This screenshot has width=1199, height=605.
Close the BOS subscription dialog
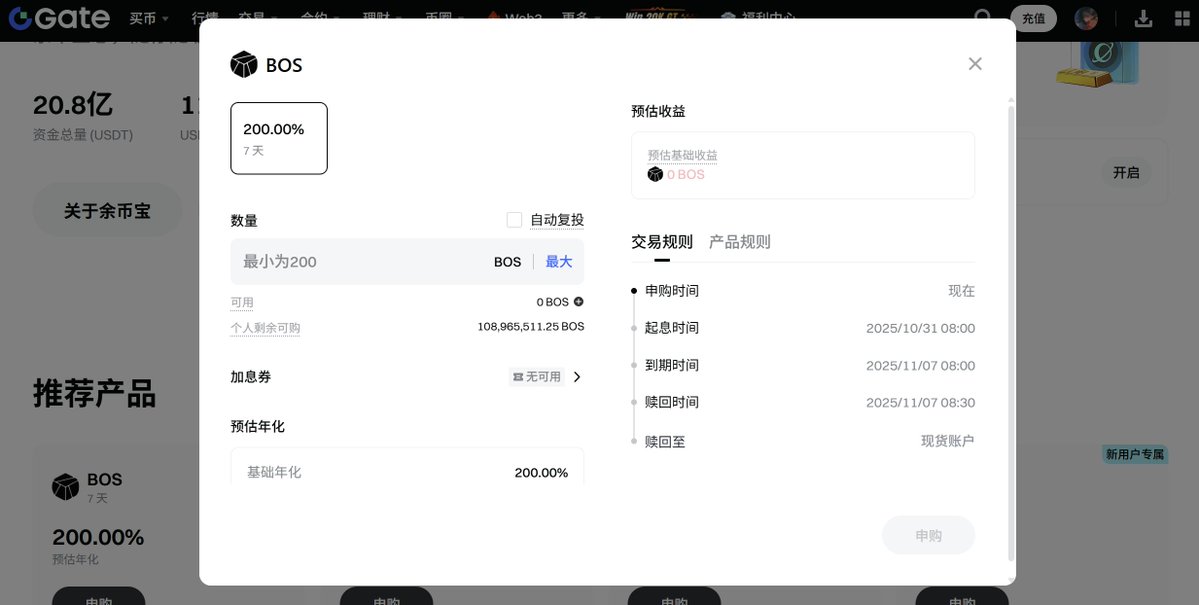tap(974, 63)
